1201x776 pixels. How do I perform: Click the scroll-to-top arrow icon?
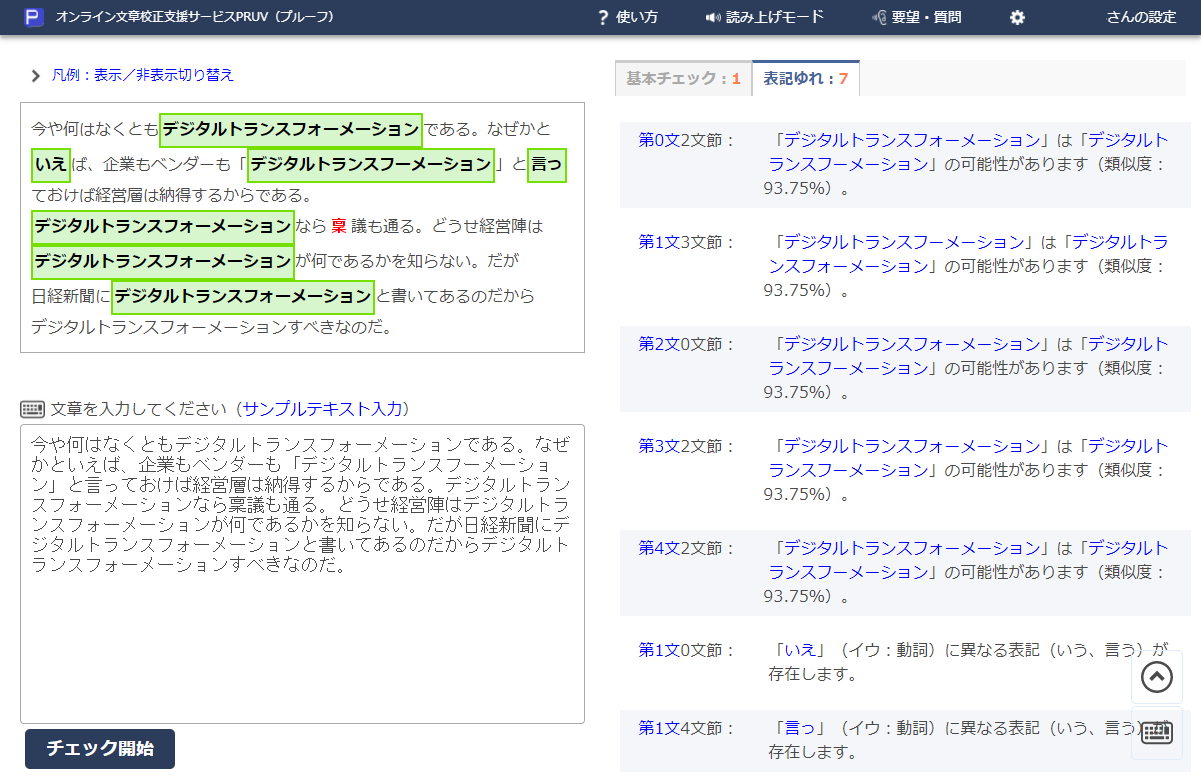1156,678
